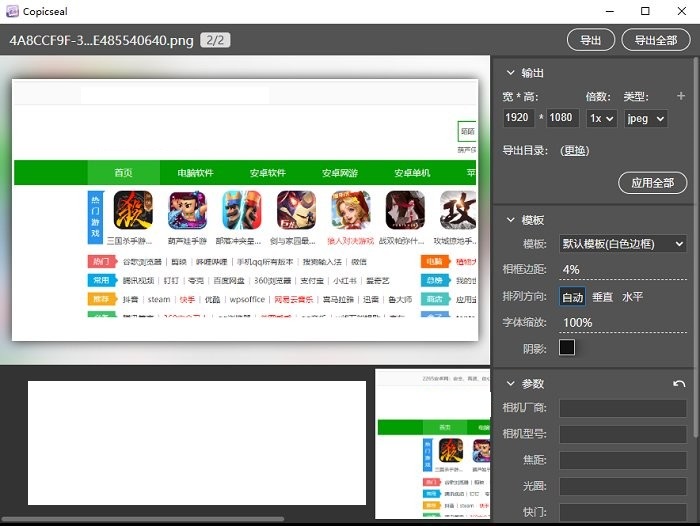This screenshot has width=700, height=526.
Task: Open the 默认模板(白色边框) template dropdown
Action: 622,244
